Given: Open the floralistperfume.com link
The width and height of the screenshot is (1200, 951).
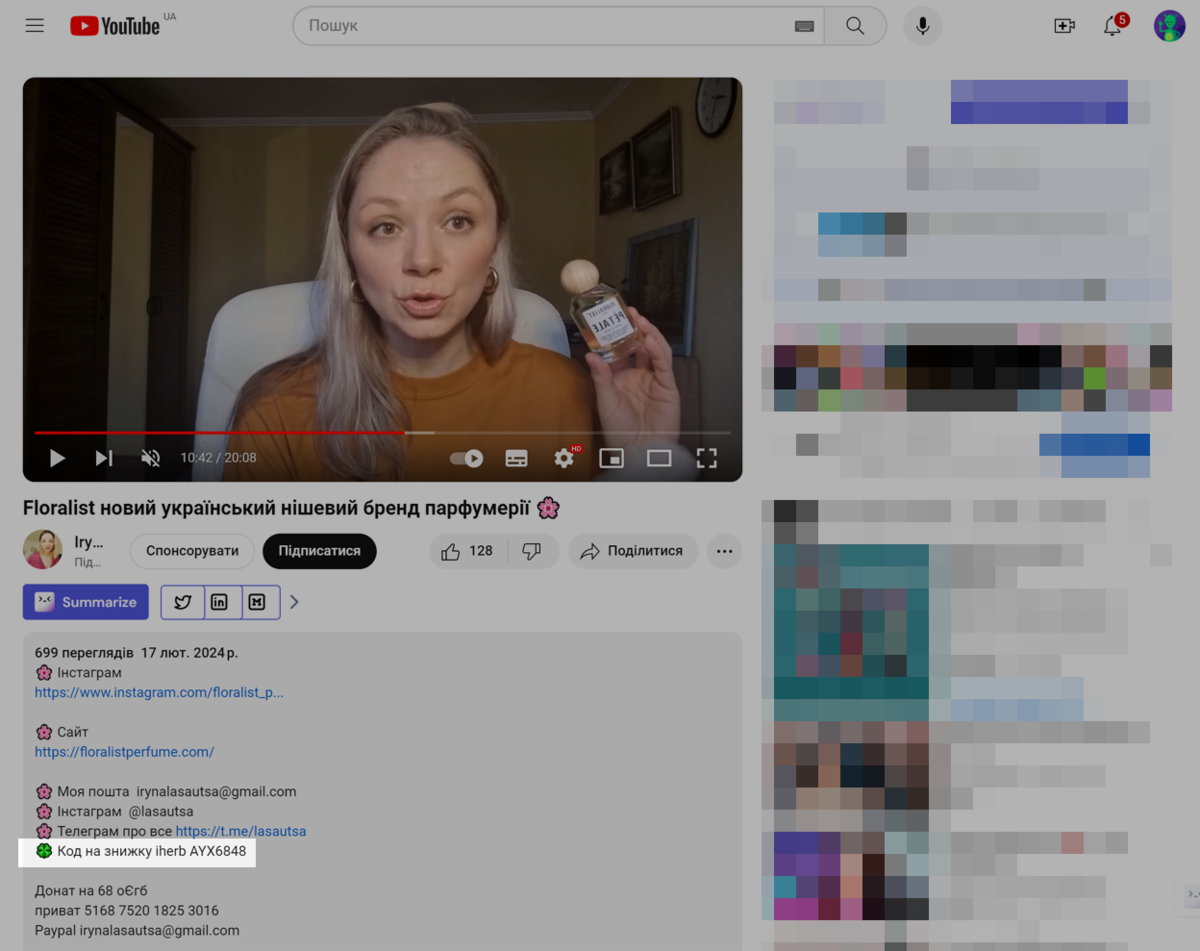Looking at the screenshot, I should click(x=124, y=751).
